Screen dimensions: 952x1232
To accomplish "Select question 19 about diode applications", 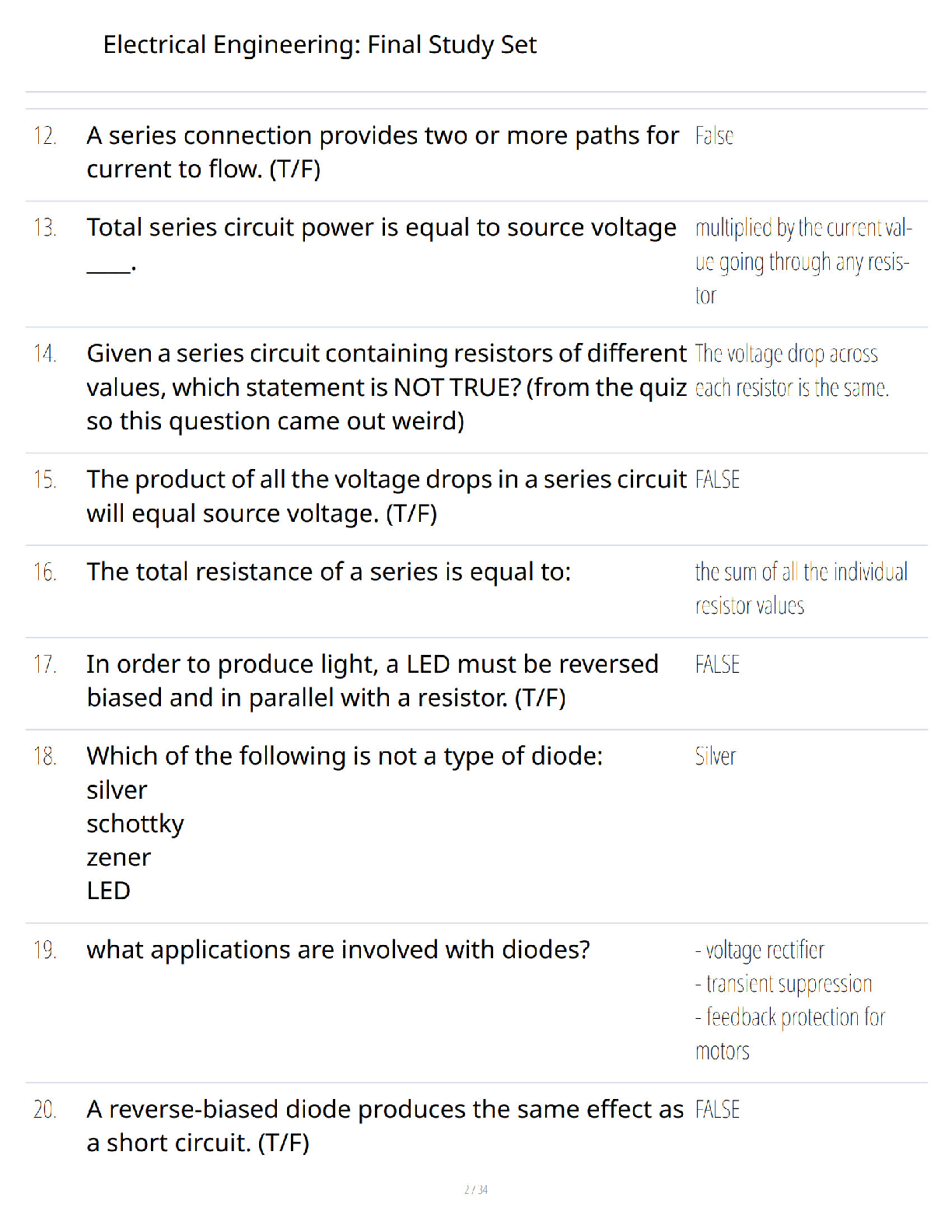I will coord(338,950).
